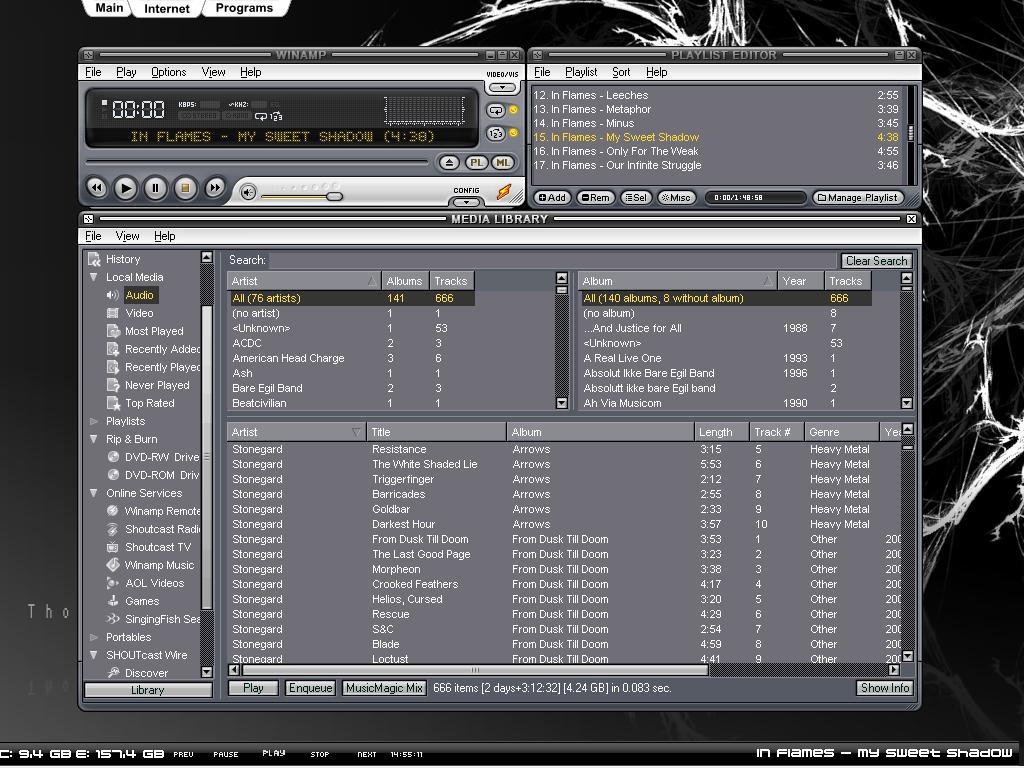Screen dimensions: 1025x770
Task: Open Shoutcast TV in the sidebar
Action: click(x=157, y=547)
